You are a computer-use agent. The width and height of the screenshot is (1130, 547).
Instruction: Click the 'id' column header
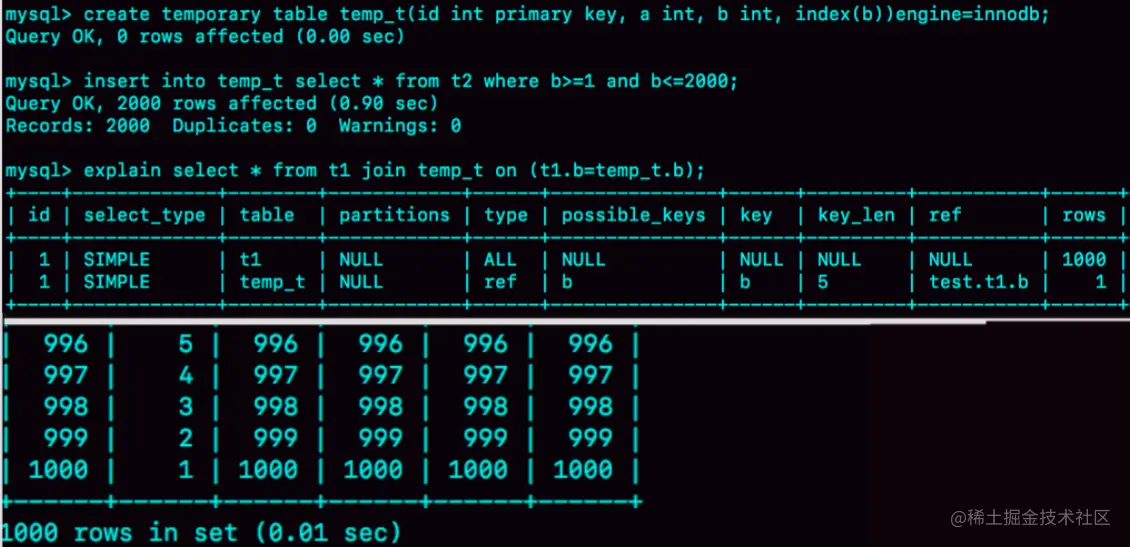[x=39, y=215]
